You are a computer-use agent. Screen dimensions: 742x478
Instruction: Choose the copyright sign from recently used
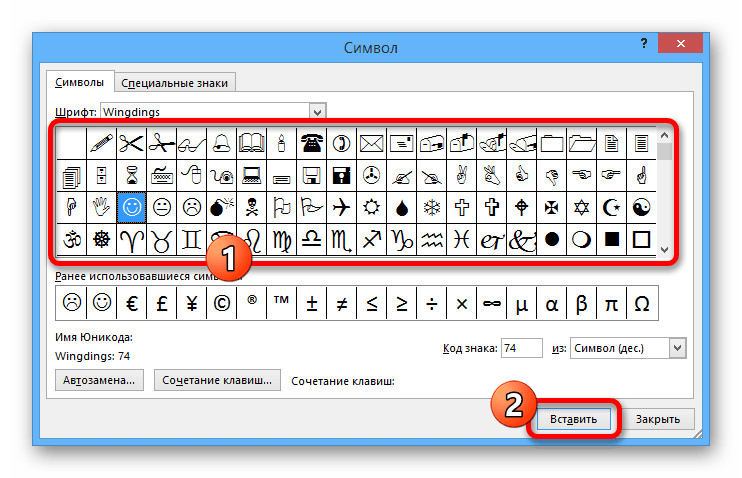pos(221,303)
